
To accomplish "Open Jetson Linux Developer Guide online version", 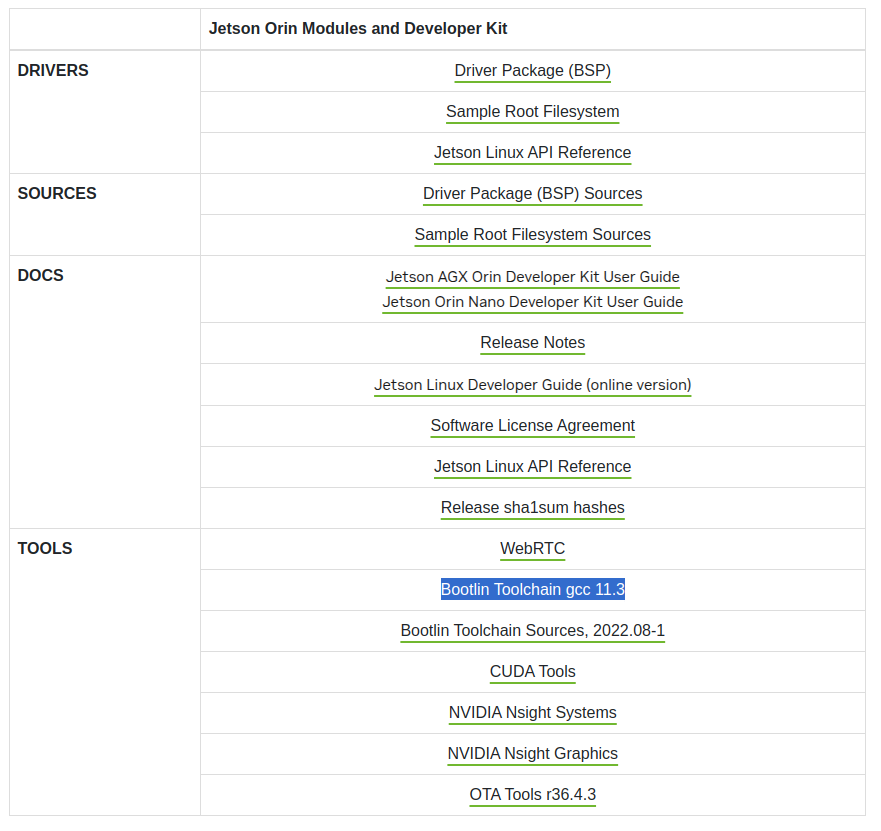I will [532, 385].
